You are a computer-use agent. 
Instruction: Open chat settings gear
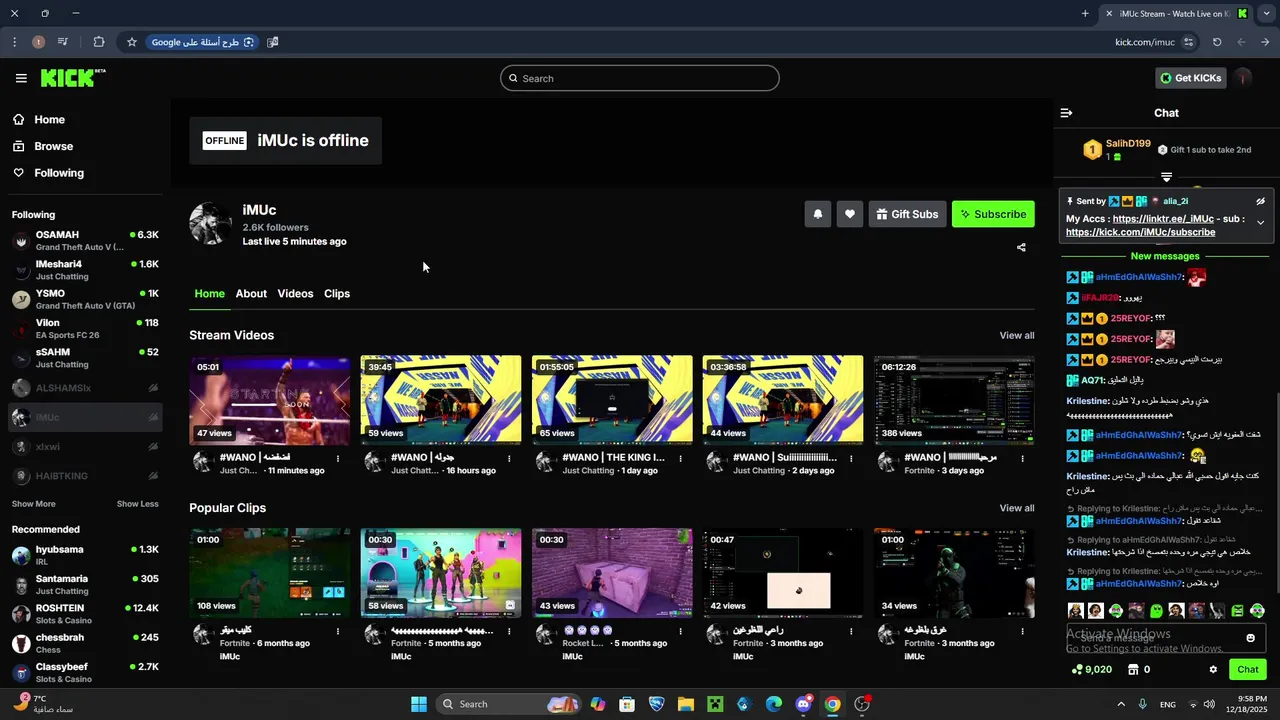[1213, 670]
